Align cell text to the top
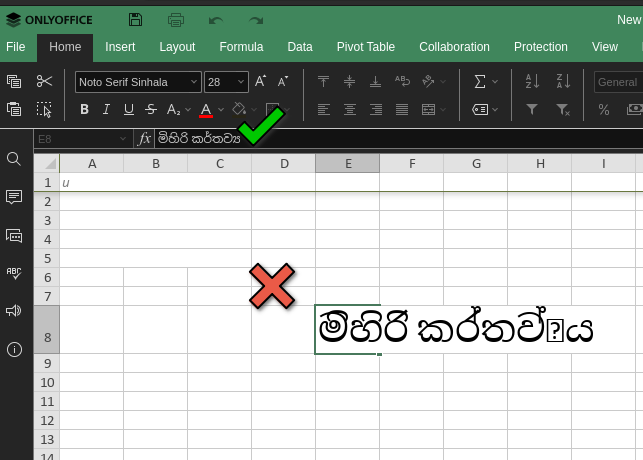The width and height of the screenshot is (643, 460). (x=323, y=81)
